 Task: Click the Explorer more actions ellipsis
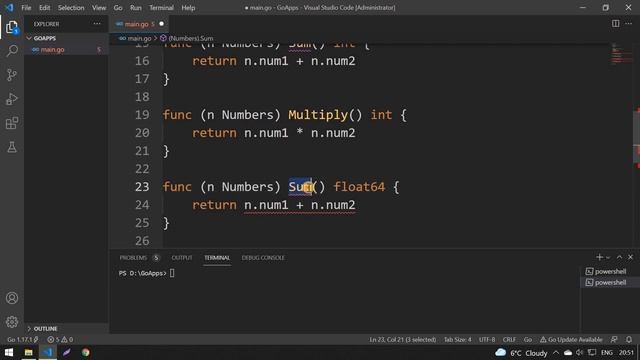tap(97, 24)
